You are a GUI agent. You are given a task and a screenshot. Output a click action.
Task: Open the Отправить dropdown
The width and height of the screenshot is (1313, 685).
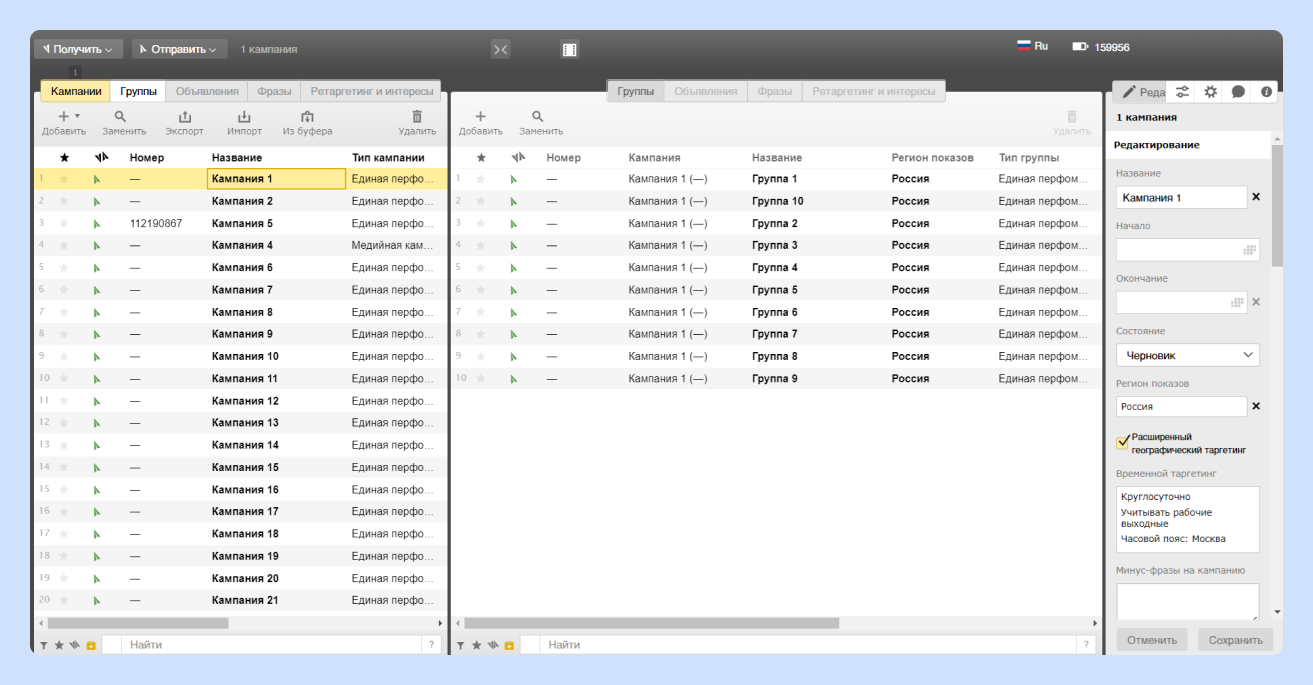coord(180,49)
